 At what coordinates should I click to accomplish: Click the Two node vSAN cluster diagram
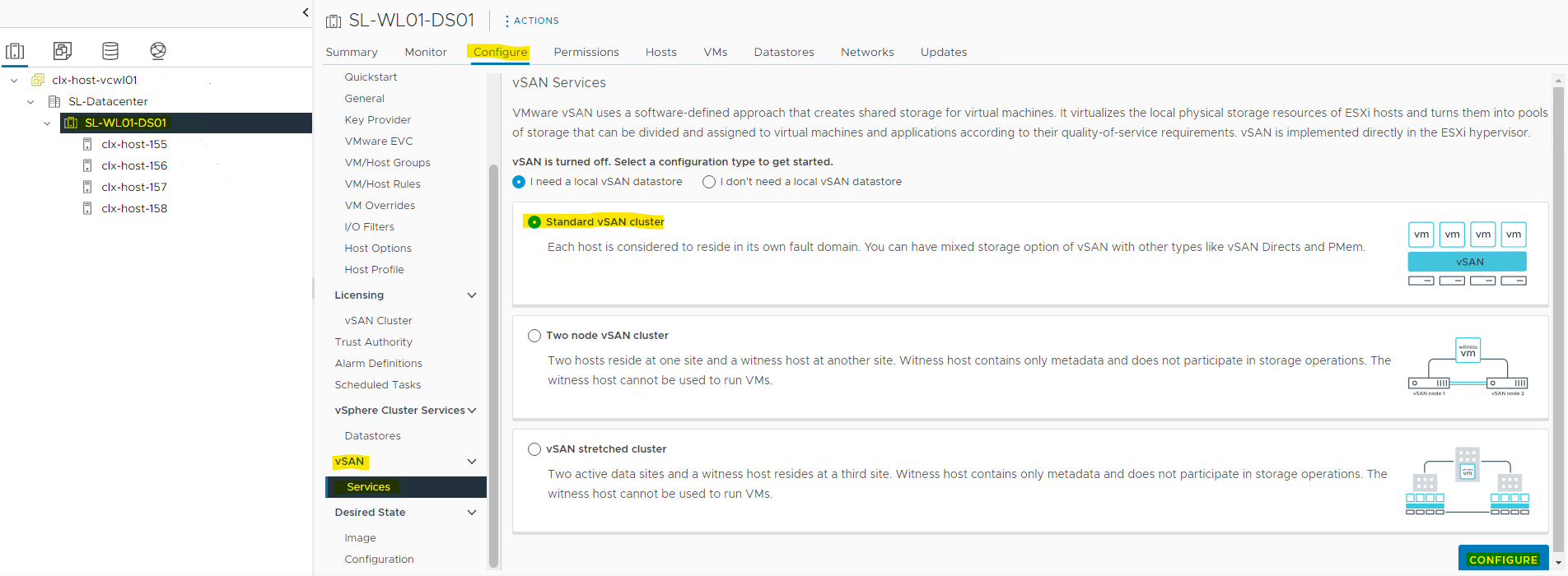(1468, 367)
